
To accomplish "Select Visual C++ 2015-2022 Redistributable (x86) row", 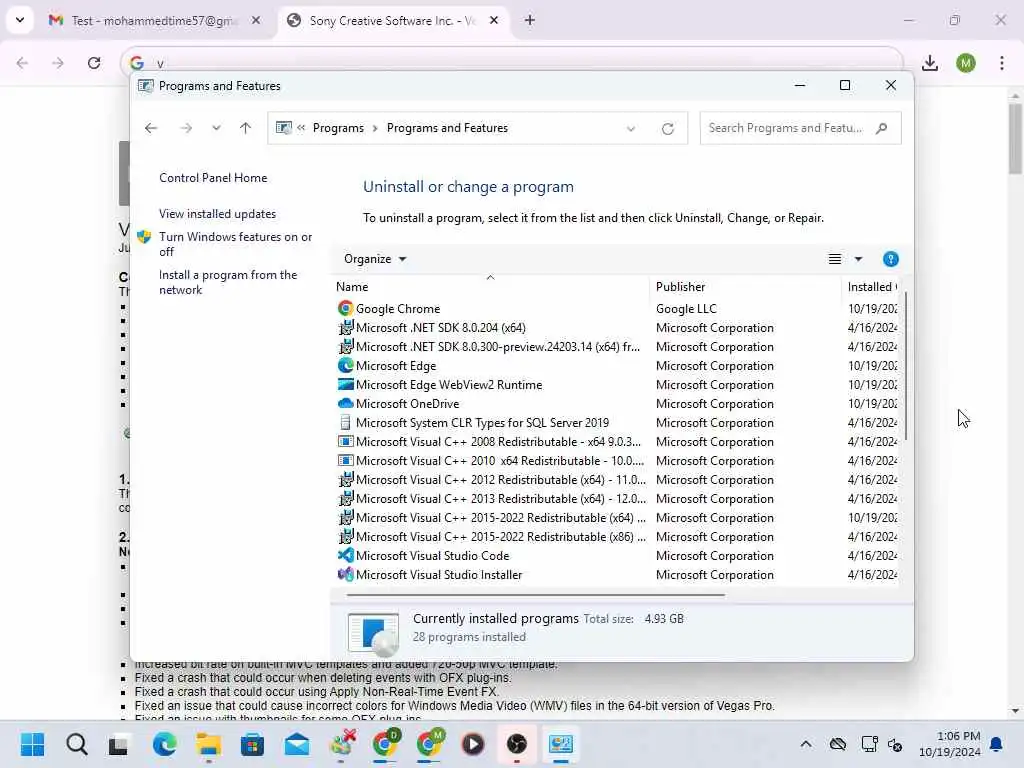I will (x=616, y=537).
